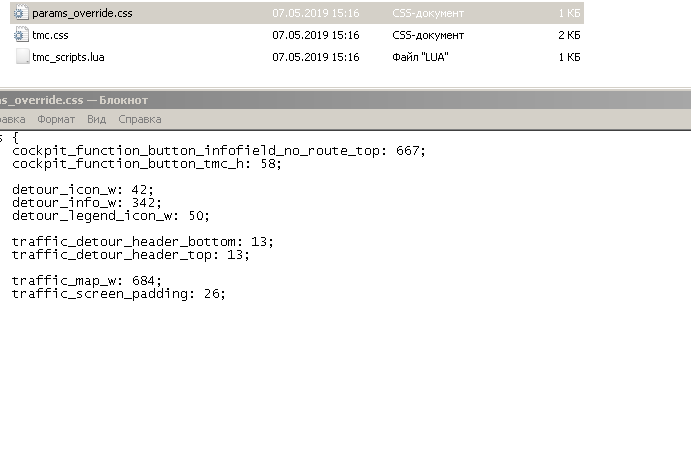Click the tmc.css file name
The height and width of the screenshot is (456, 691).
pyautogui.click(x=50, y=35)
